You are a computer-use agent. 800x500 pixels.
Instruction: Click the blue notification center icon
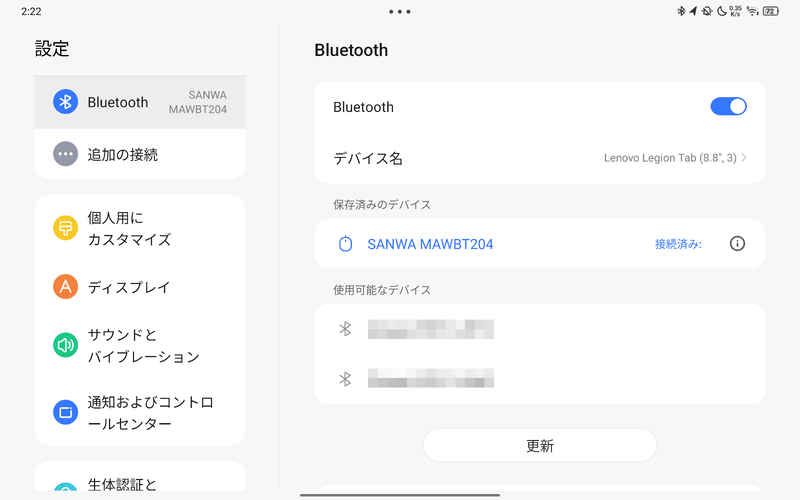[65, 412]
